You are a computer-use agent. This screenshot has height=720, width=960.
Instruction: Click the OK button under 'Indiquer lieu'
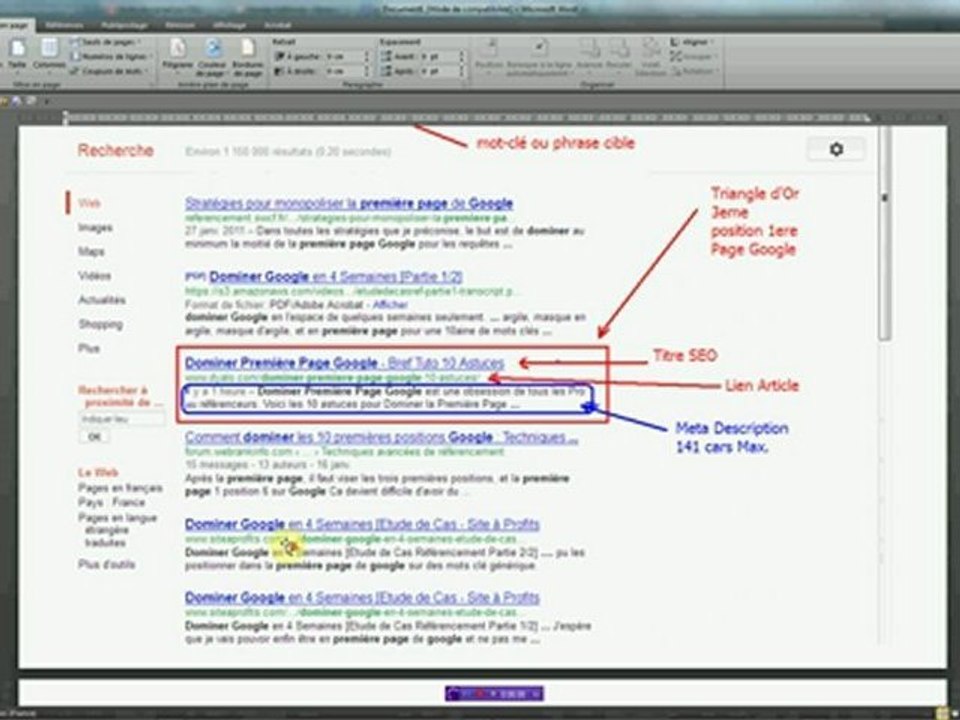94,437
